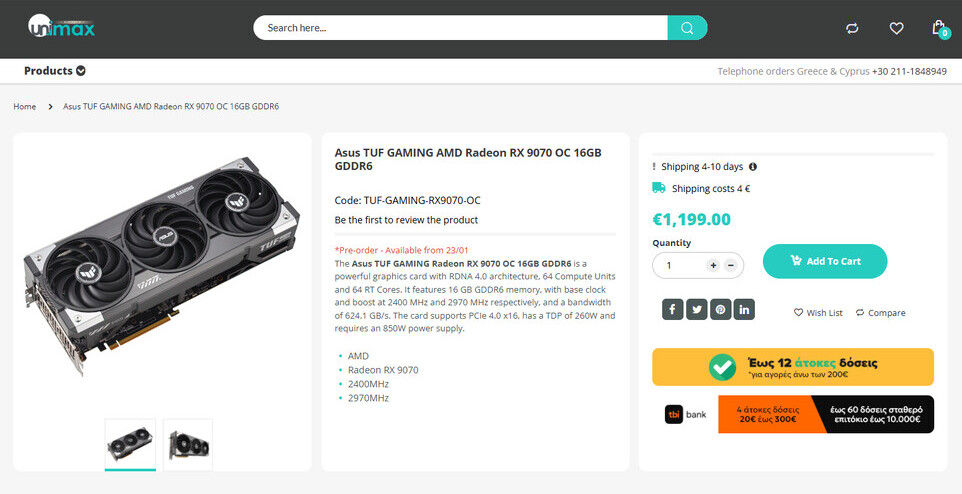The image size is (962, 494).
Task: Expand the Products dropdown menu
Action: (55, 71)
